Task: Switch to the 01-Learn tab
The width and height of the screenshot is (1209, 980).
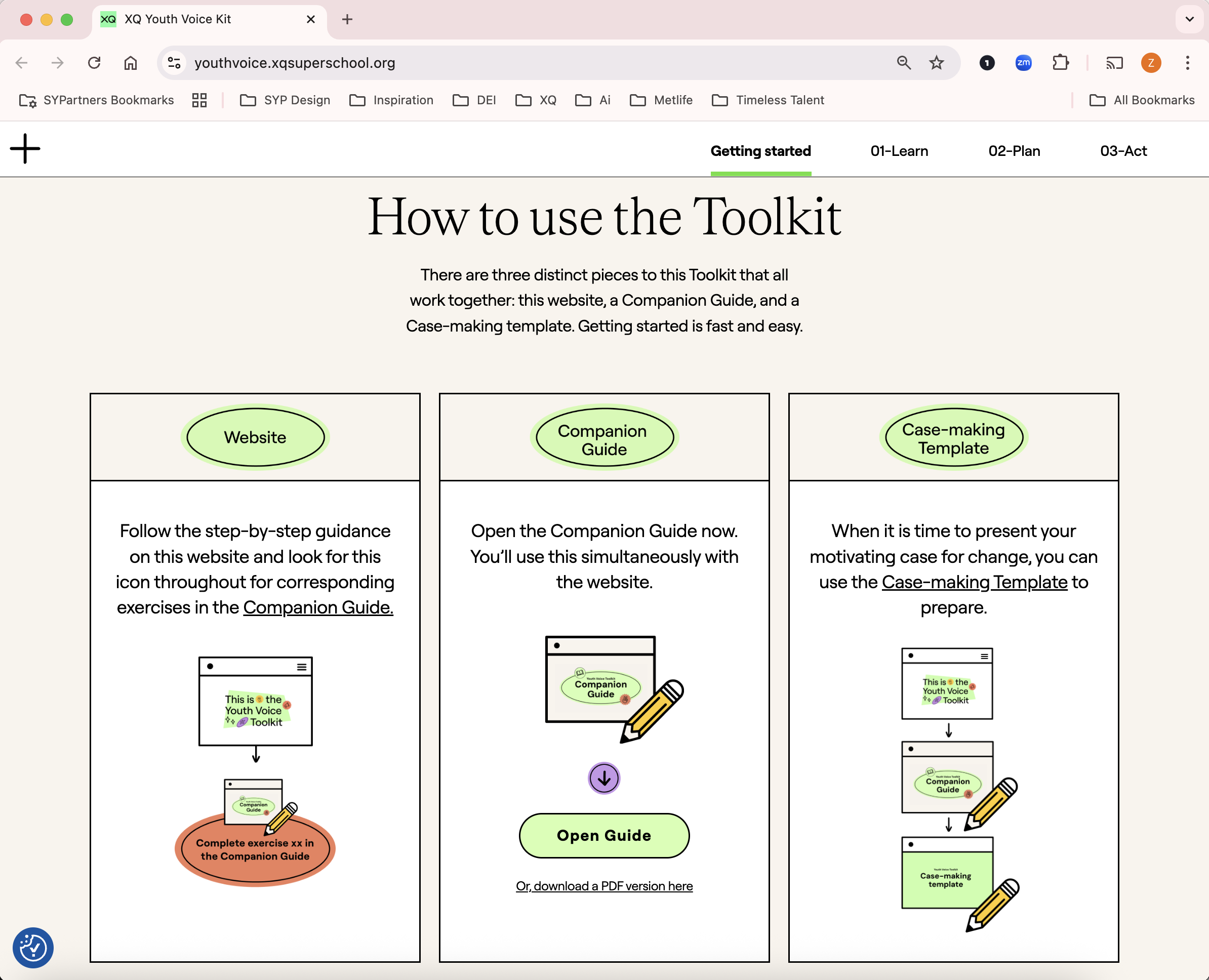Action: pyautogui.click(x=899, y=151)
